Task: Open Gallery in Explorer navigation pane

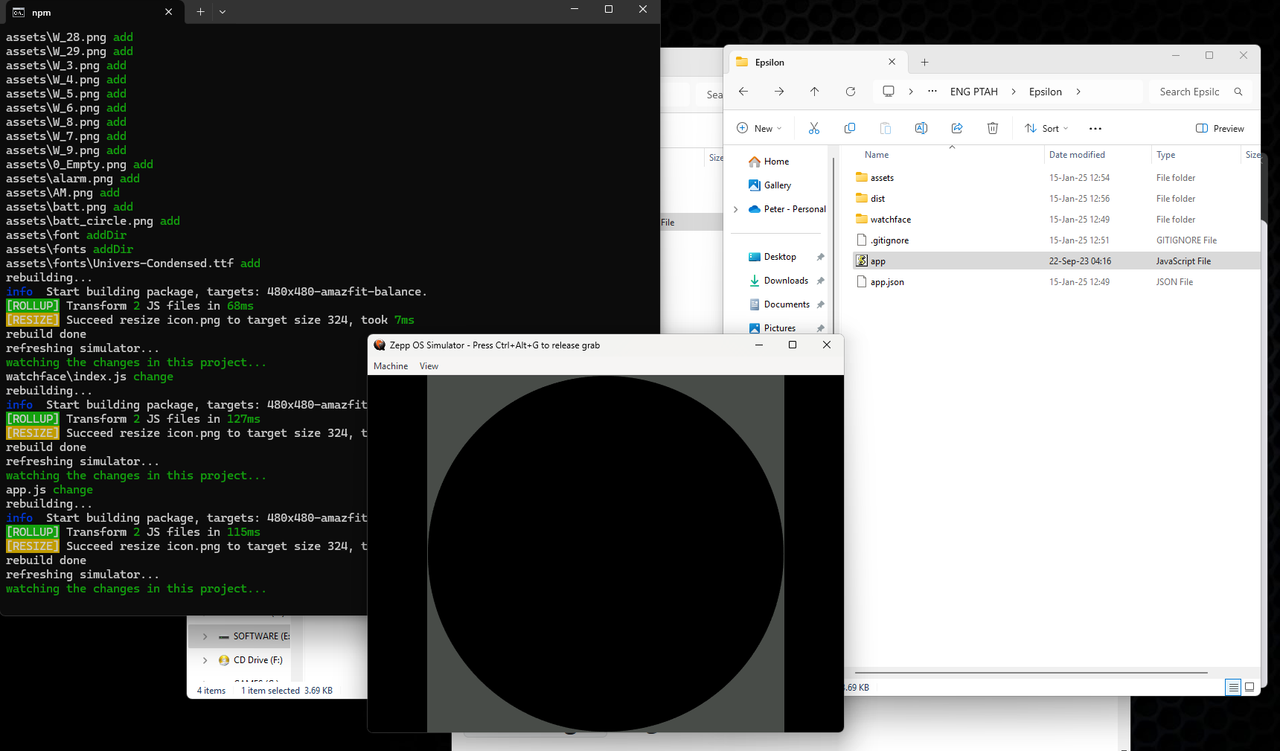Action: 777,185
